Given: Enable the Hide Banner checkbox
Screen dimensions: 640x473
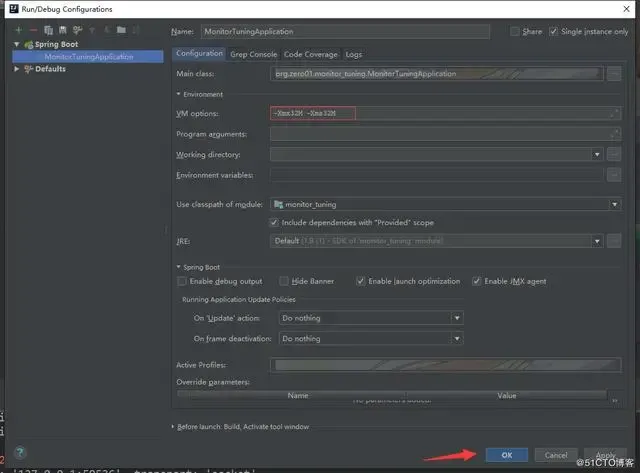Looking at the screenshot, I should click(x=284, y=281).
